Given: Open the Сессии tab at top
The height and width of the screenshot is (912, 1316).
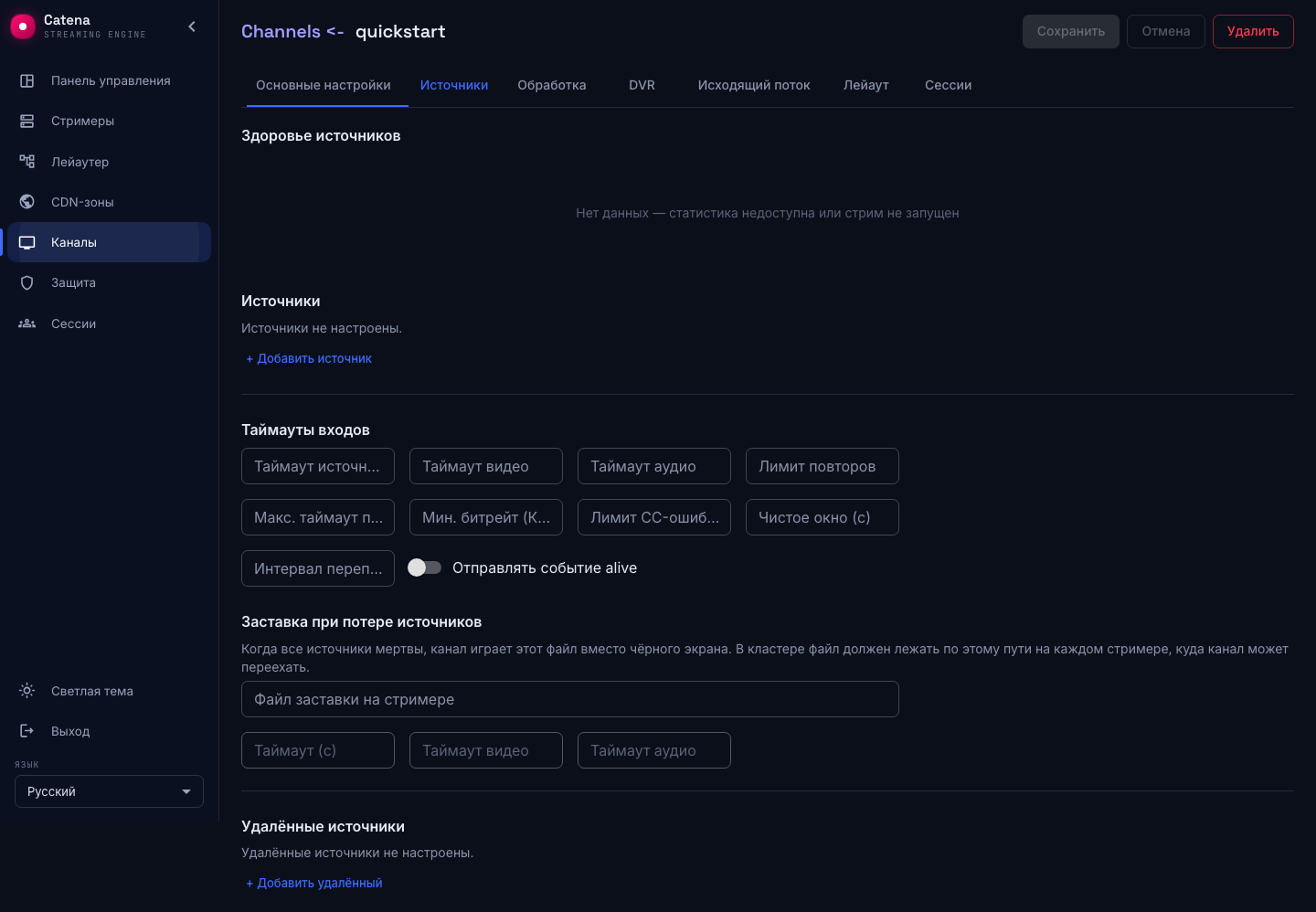Looking at the screenshot, I should point(948,85).
